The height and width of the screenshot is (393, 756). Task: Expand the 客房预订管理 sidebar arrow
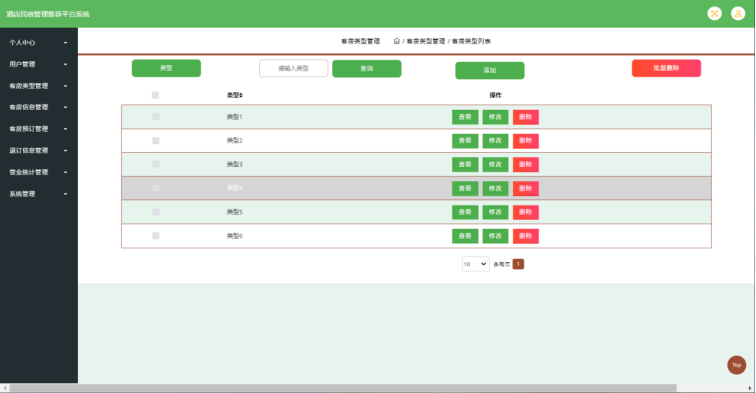[x=66, y=129]
